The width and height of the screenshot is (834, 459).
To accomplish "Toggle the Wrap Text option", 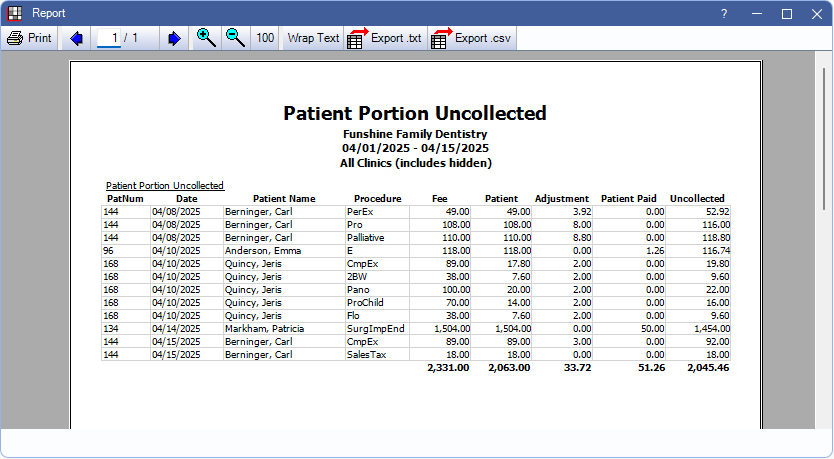I will [313, 38].
